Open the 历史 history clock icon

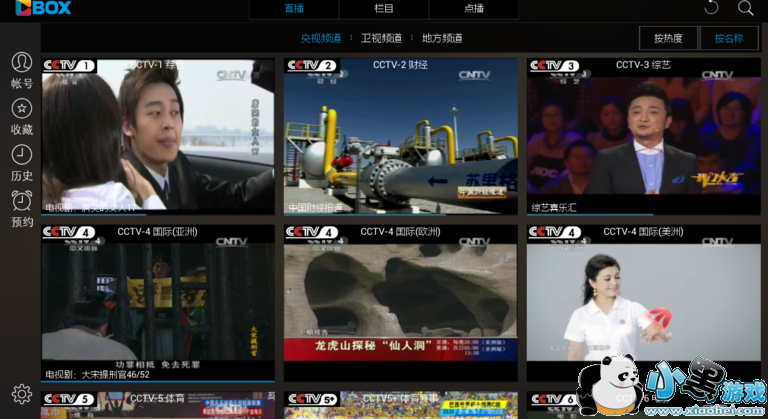click(22, 155)
